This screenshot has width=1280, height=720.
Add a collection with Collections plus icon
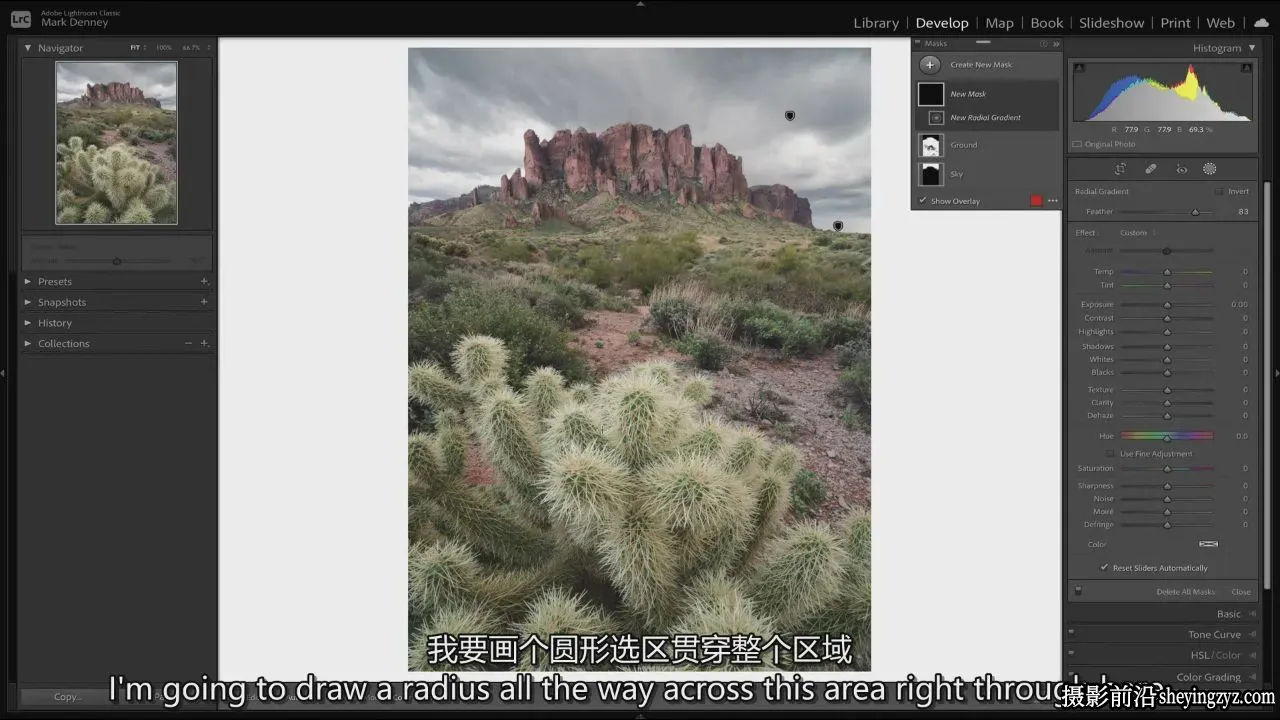point(204,343)
